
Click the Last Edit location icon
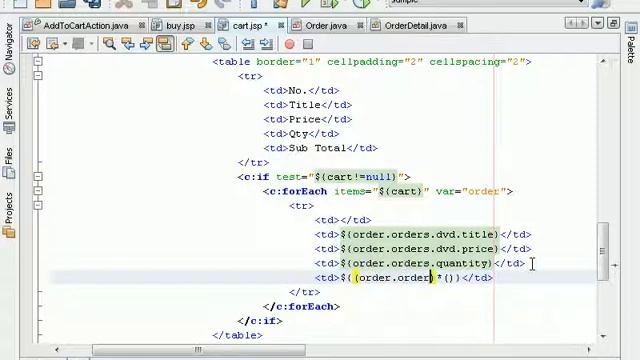(x=33, y=44)
